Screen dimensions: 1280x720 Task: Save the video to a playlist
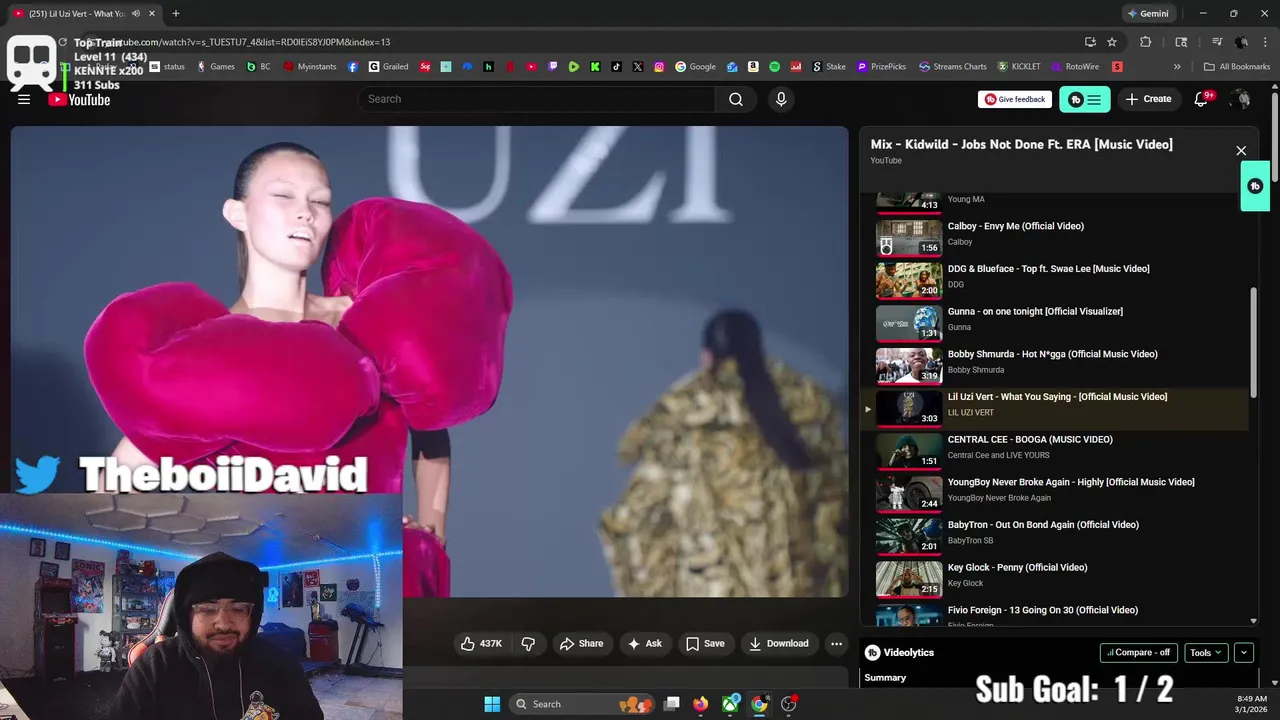[705, 643]
